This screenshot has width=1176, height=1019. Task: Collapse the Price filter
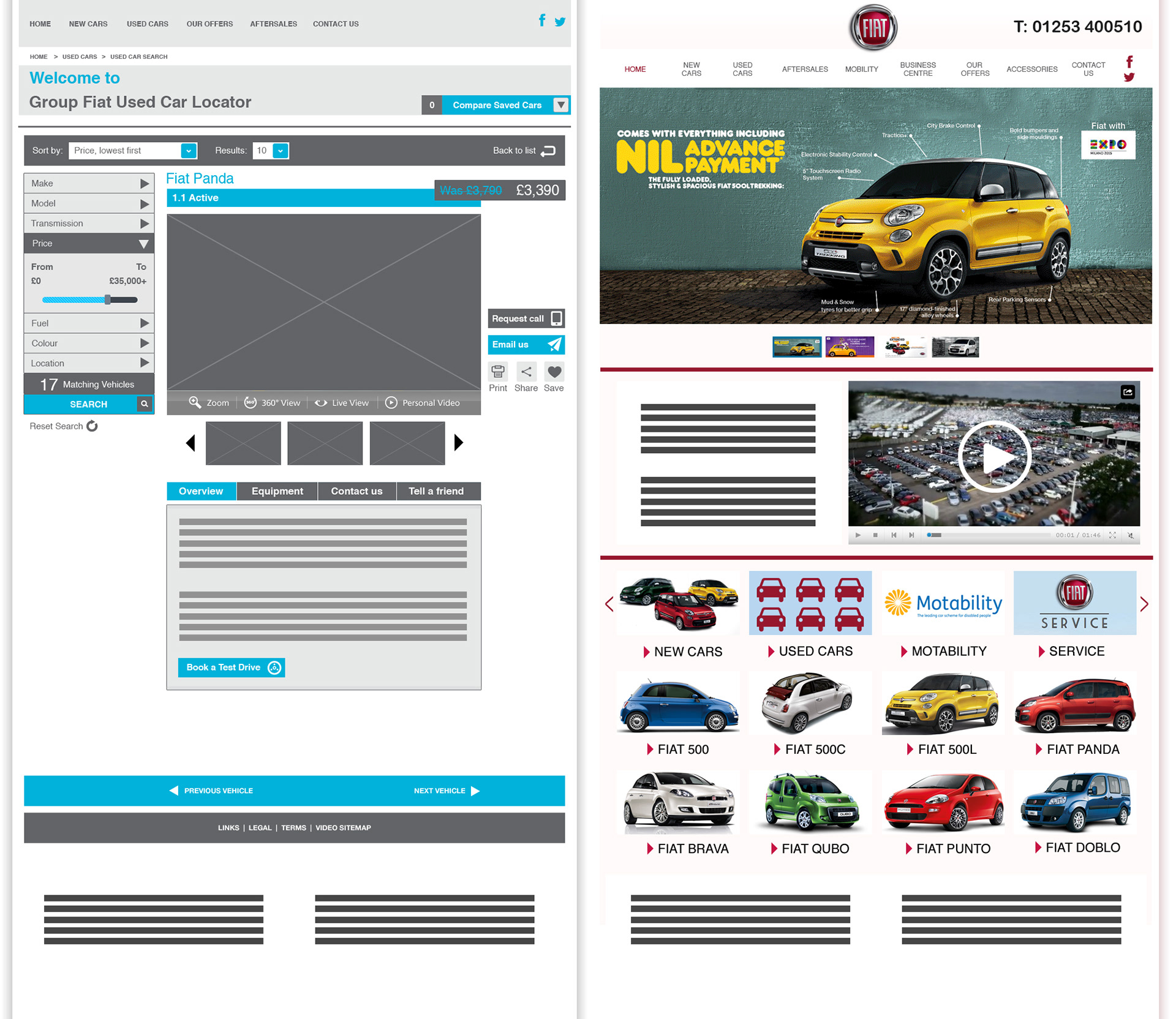(x=89, y=244)
